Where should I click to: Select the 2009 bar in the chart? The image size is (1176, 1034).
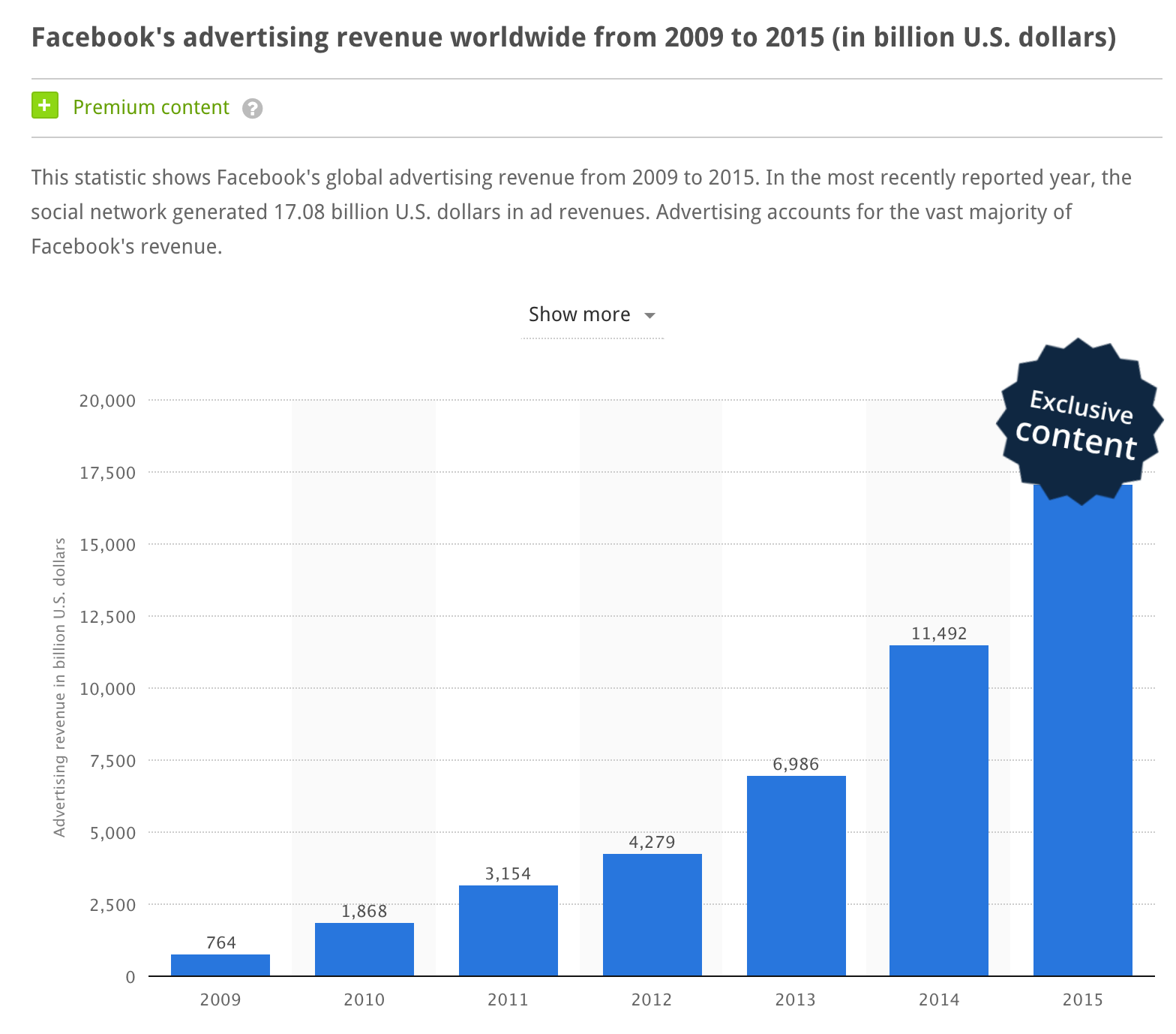click(220, 965)
